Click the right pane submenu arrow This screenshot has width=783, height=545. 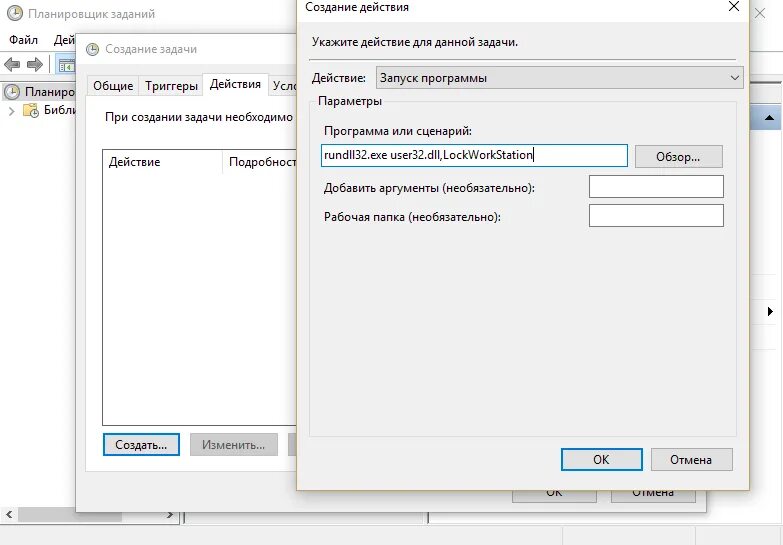pyautogui.click(x=770, y=312)
